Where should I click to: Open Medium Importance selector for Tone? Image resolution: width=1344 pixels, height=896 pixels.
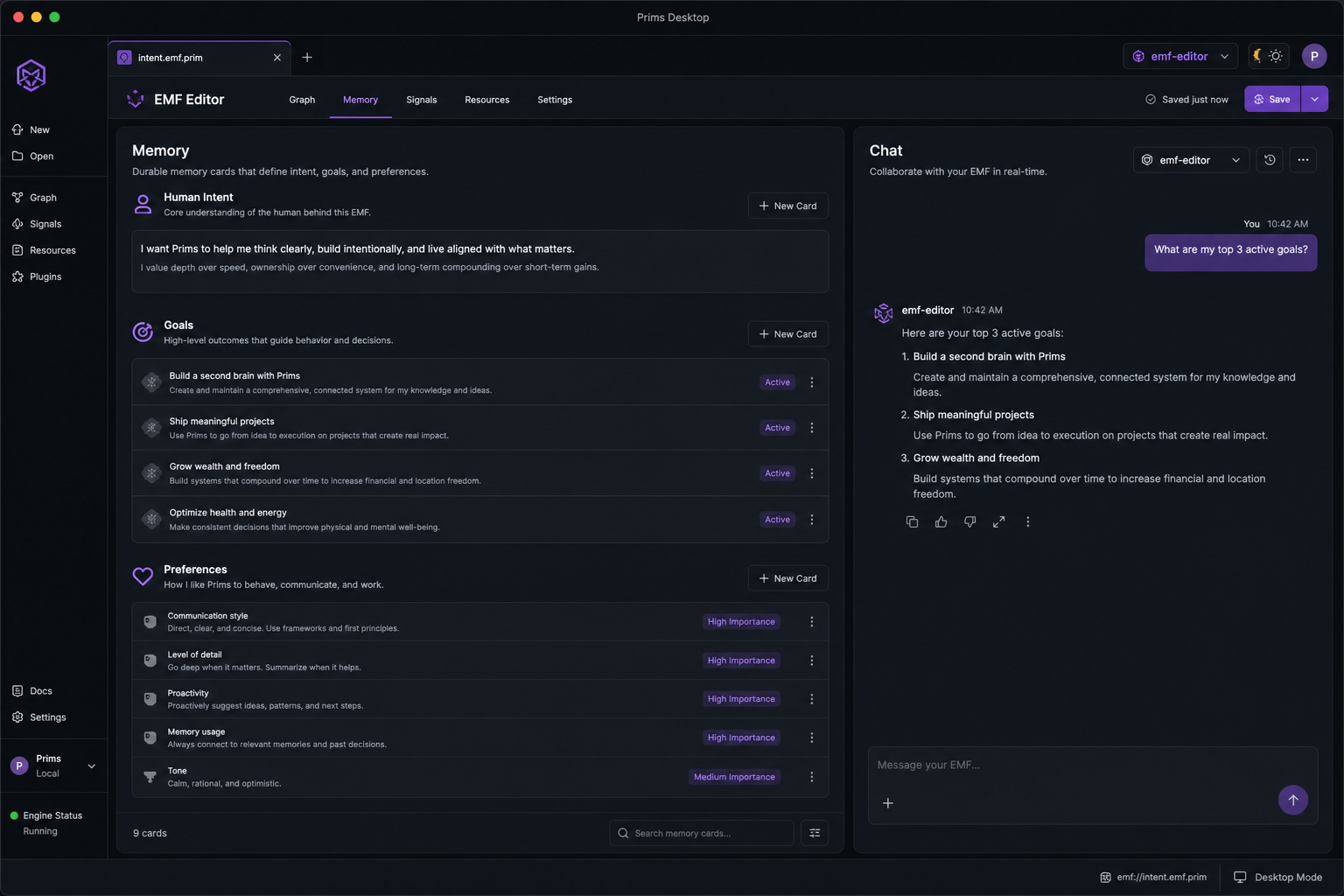coord(734,777)
